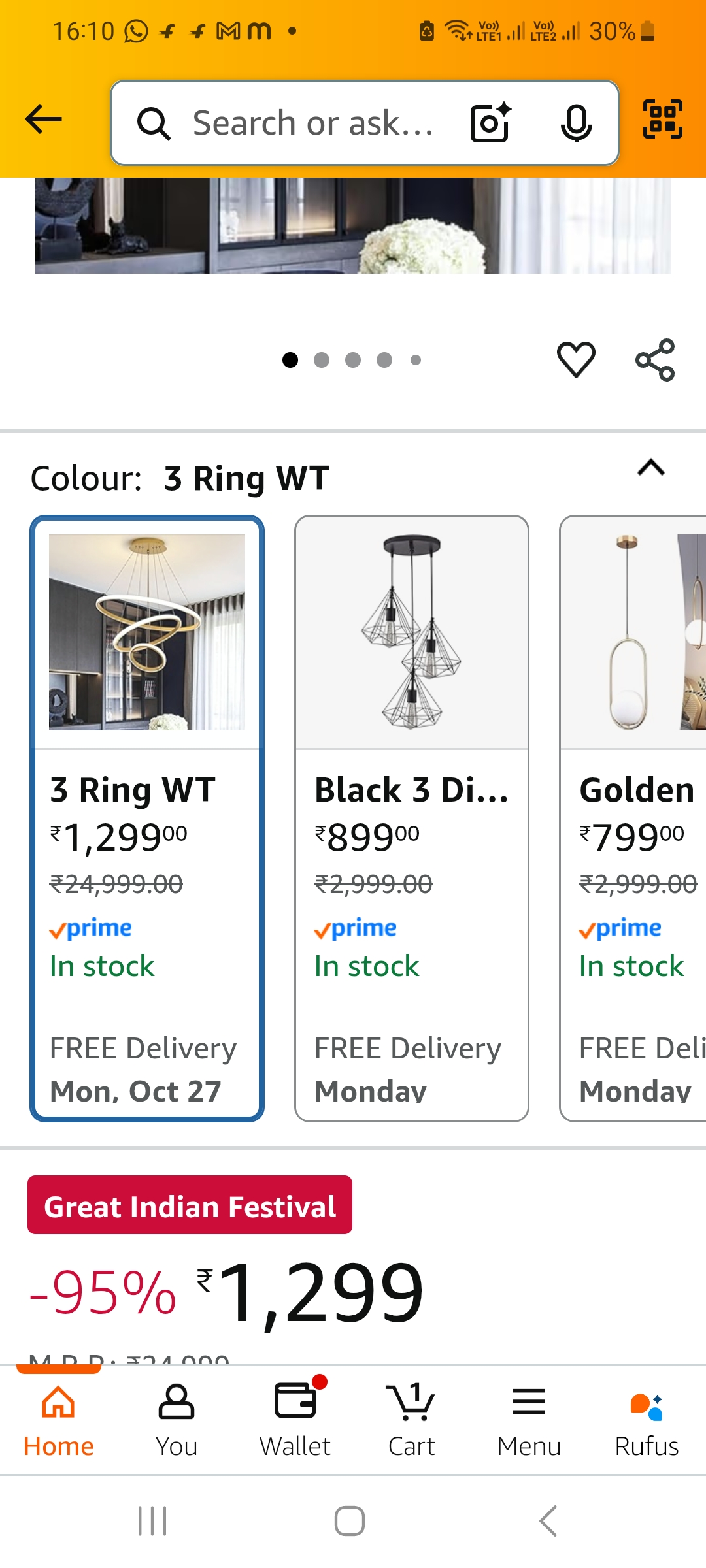Tap the microphone for voice search
Viewport: 706px width, 1568px height.
coord(575,122)
